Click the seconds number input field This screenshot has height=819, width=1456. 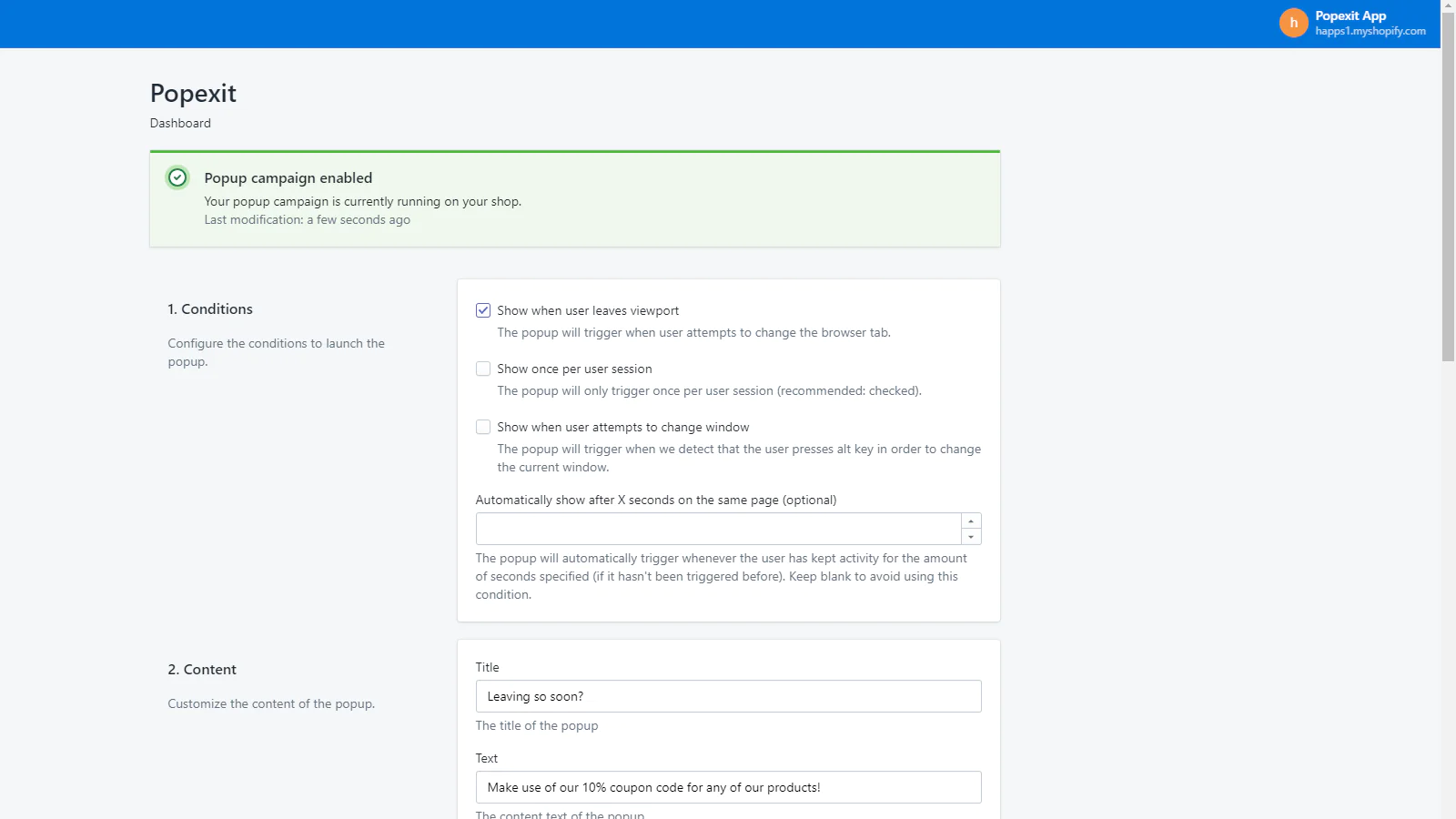click(718, 529)
